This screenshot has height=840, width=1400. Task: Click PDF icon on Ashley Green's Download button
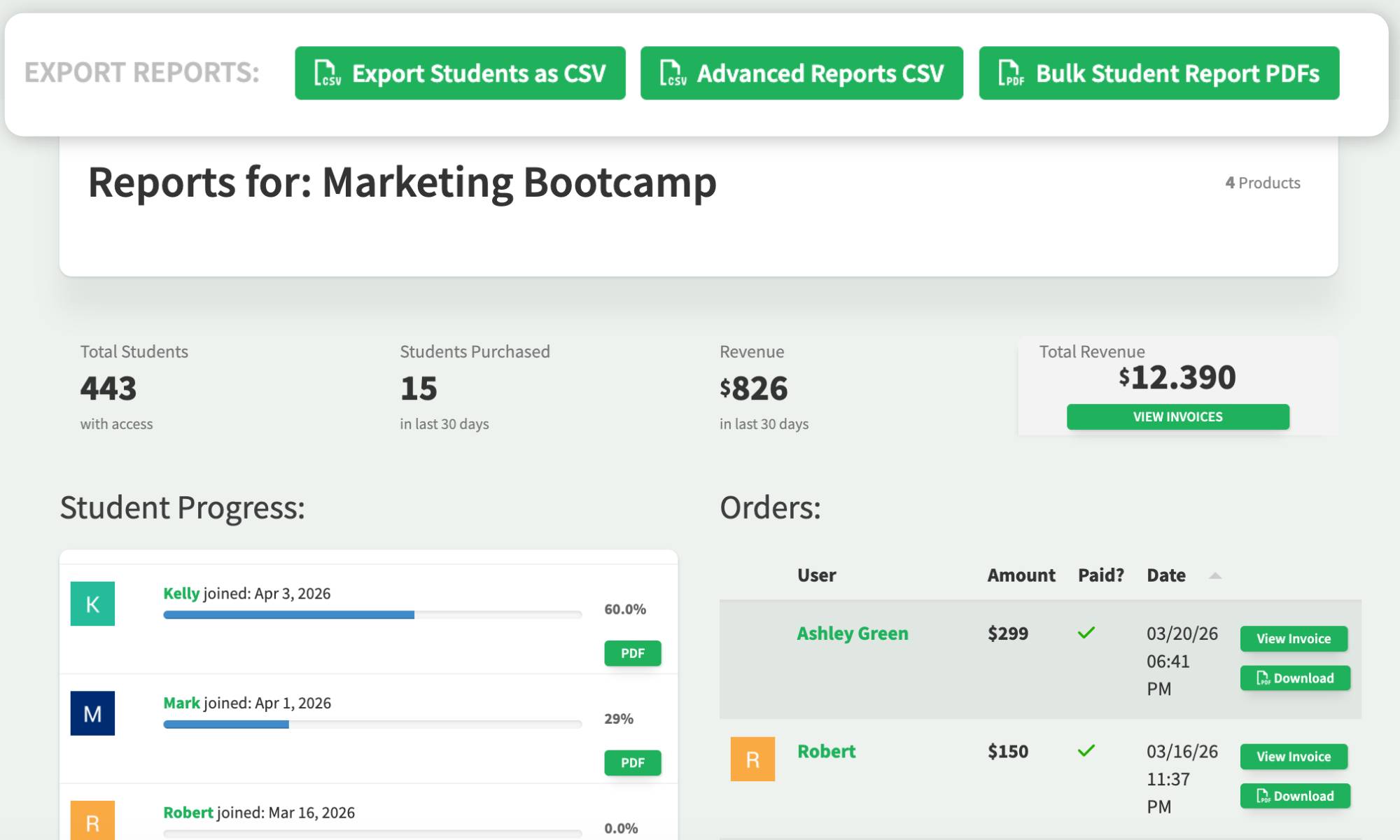point(1263,678)
